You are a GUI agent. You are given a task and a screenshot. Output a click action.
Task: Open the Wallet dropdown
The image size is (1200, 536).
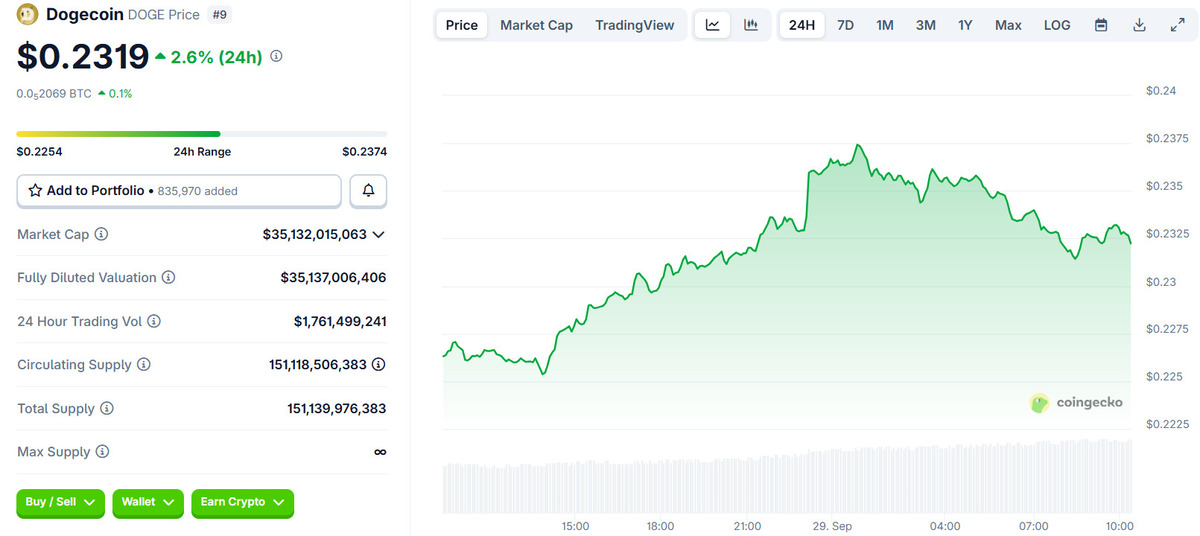[148, 502]
